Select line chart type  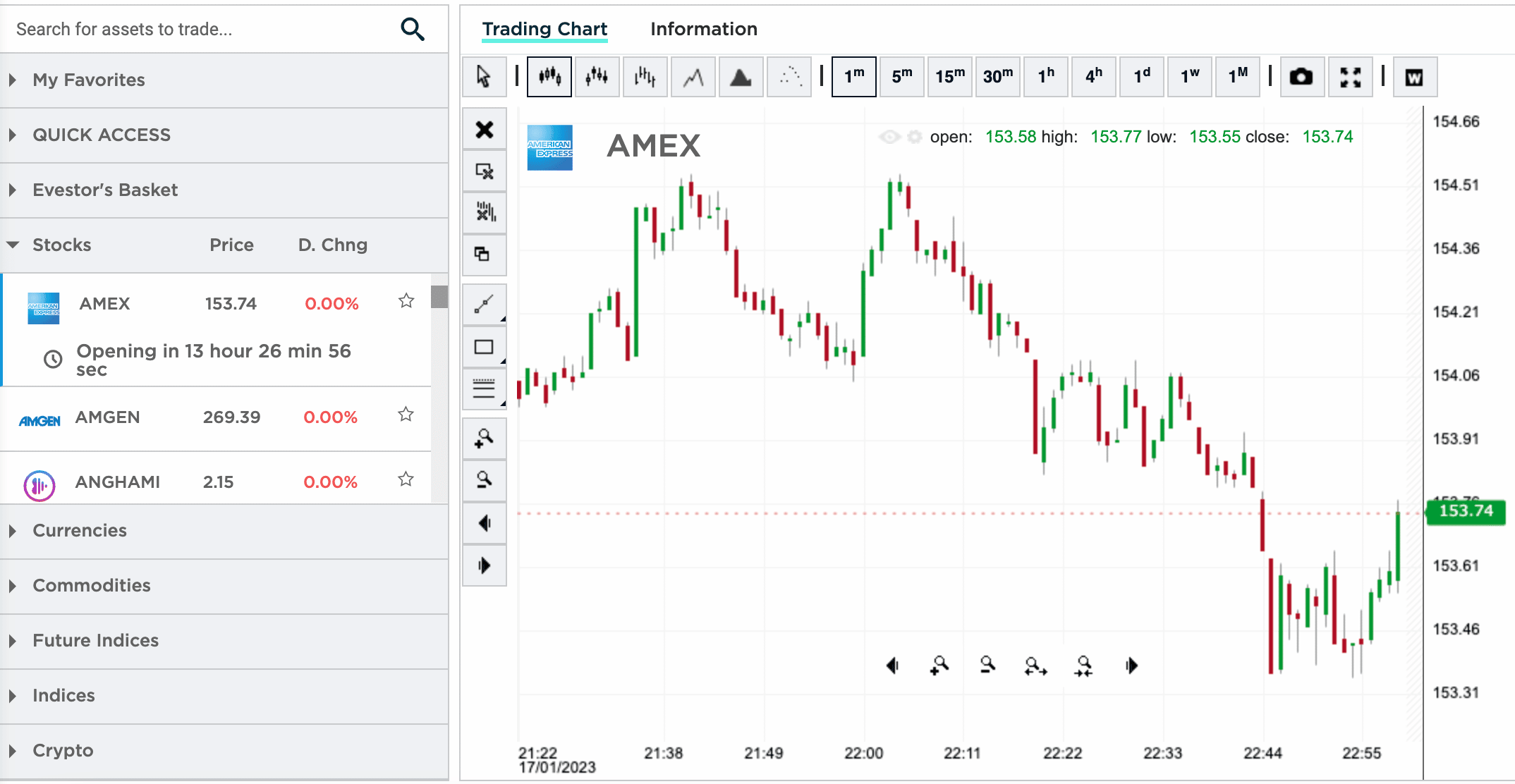click(x=693, y=76)
